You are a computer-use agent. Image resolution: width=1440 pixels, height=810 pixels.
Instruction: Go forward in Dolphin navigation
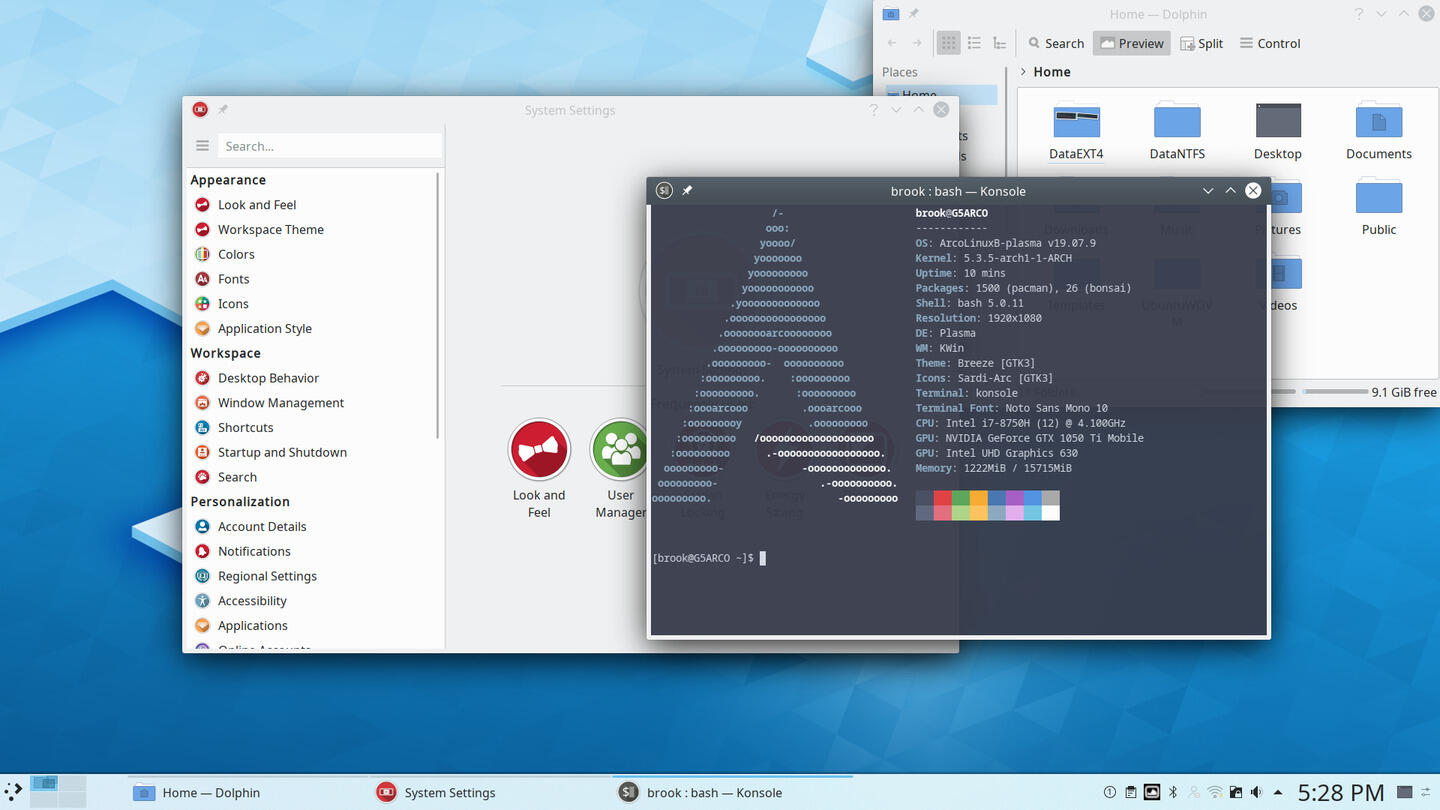click(917, 43)
